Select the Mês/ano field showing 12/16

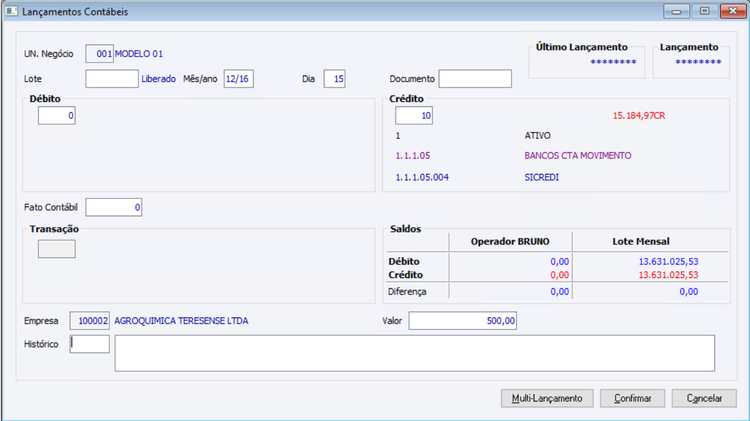coord(238,79)
